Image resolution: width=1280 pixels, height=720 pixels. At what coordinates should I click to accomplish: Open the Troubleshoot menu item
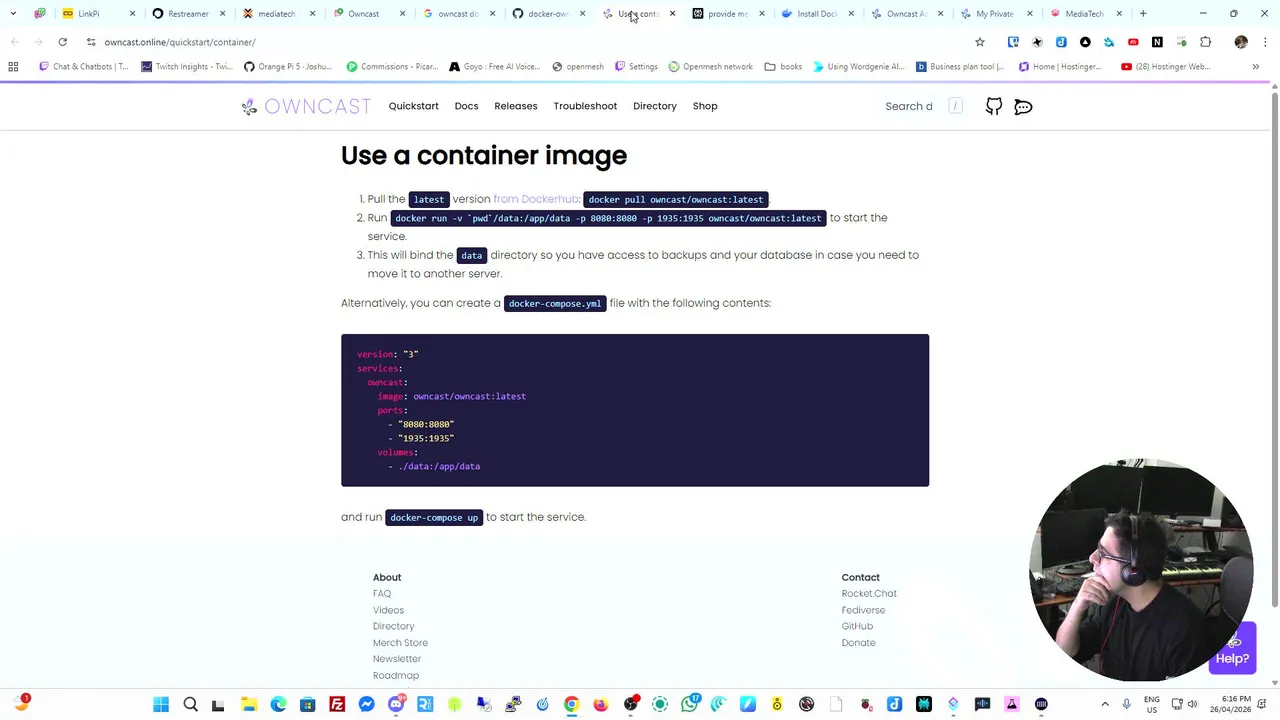click(585, 106)
